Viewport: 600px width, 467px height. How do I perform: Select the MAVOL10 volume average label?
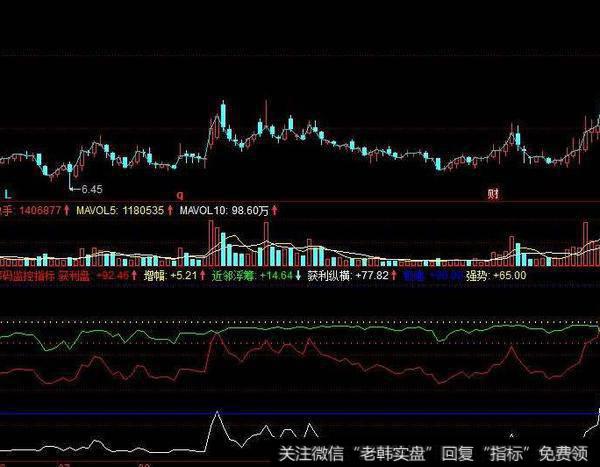[205, 211]
